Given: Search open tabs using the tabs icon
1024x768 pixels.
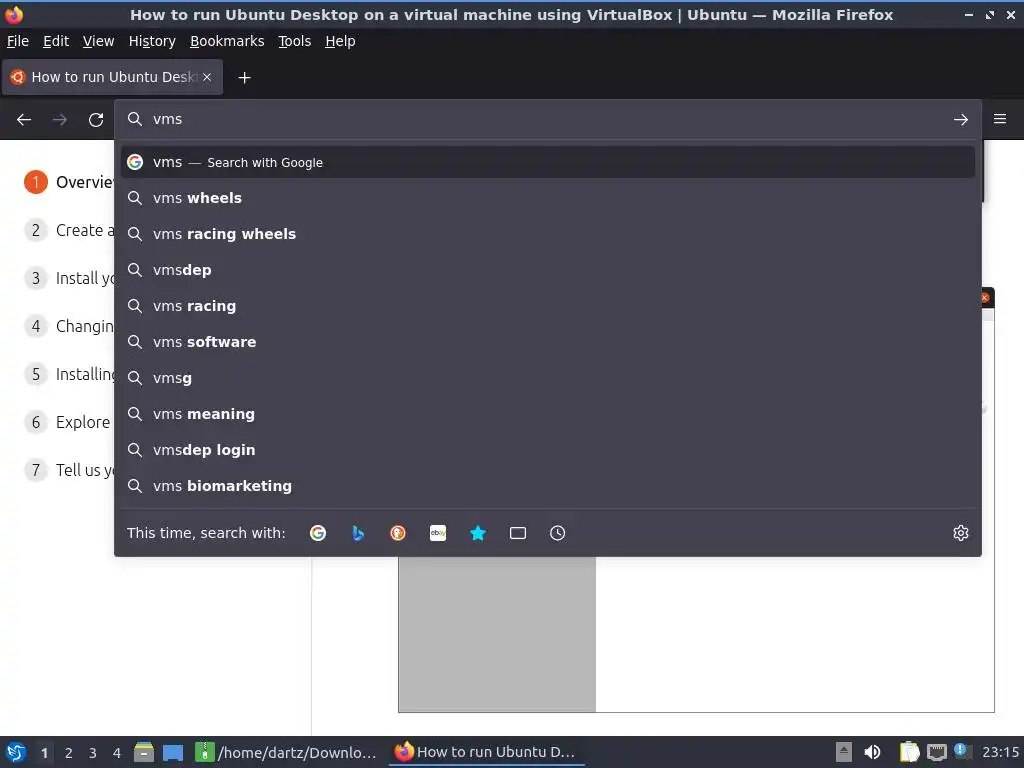Looking at the screenshot, I should (x=518, y=533).
